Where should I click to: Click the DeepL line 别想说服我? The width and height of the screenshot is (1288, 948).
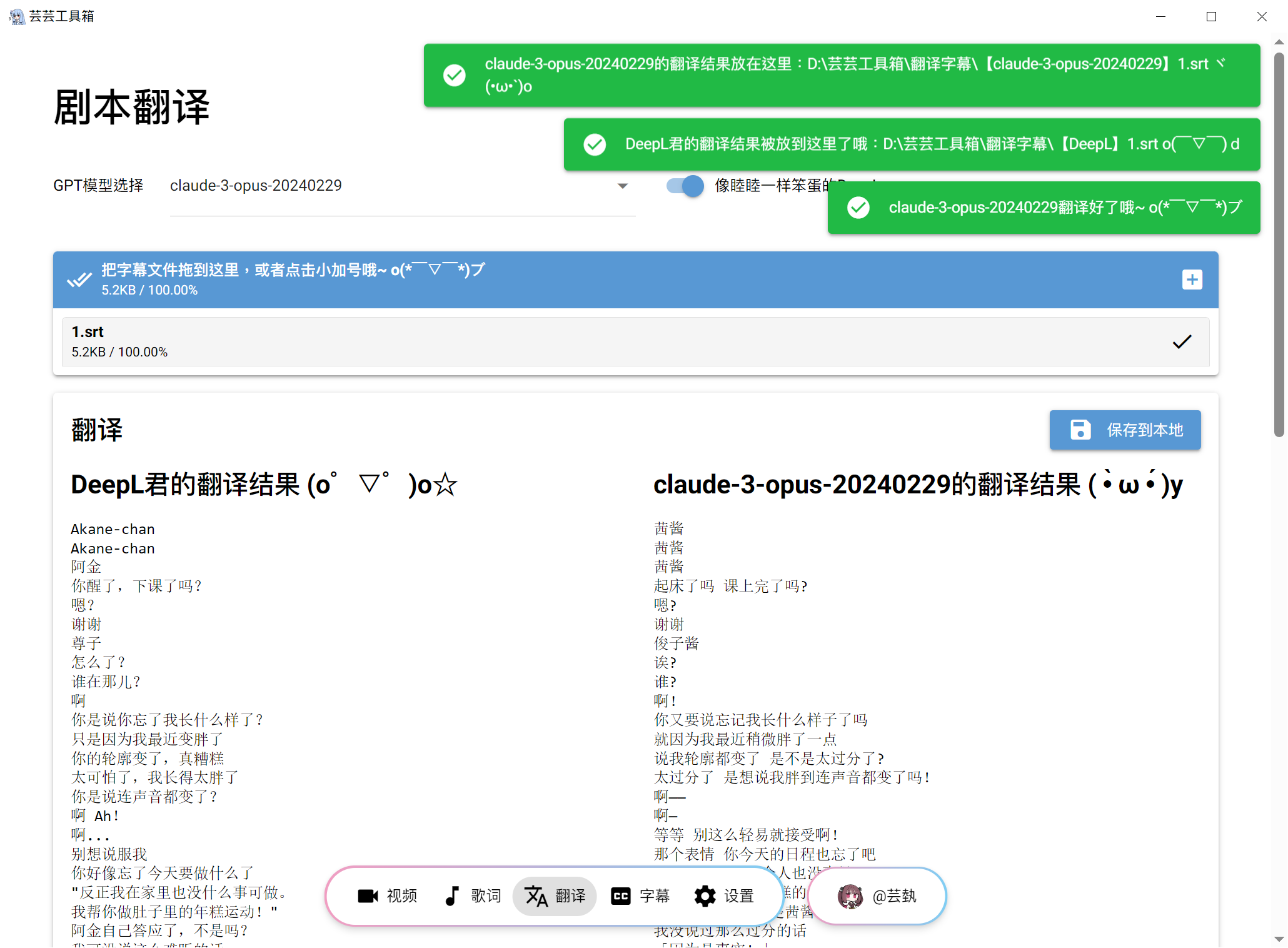pyautogui.click(x=109, y=854)
